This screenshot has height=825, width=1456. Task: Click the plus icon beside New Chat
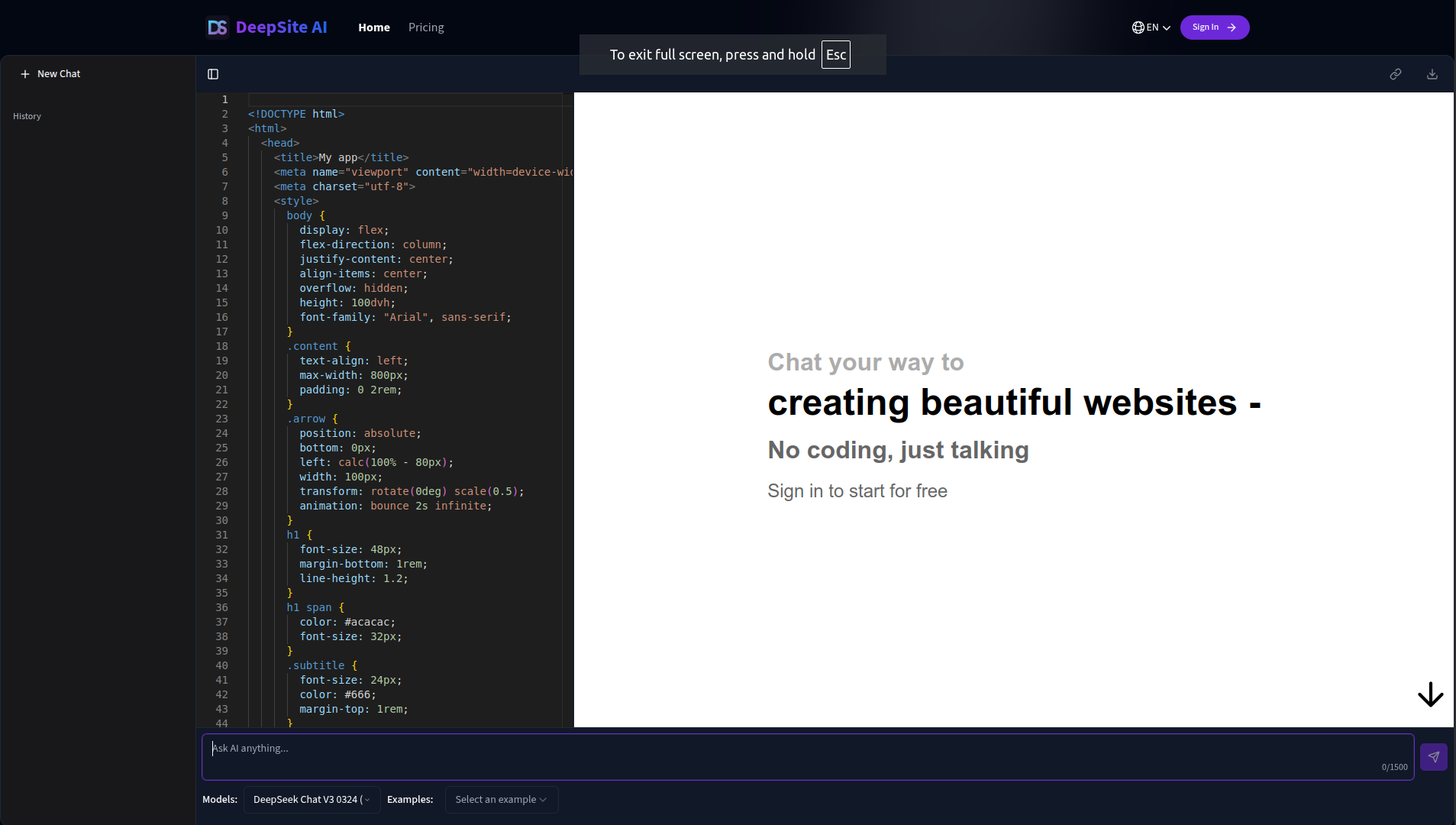25,74
